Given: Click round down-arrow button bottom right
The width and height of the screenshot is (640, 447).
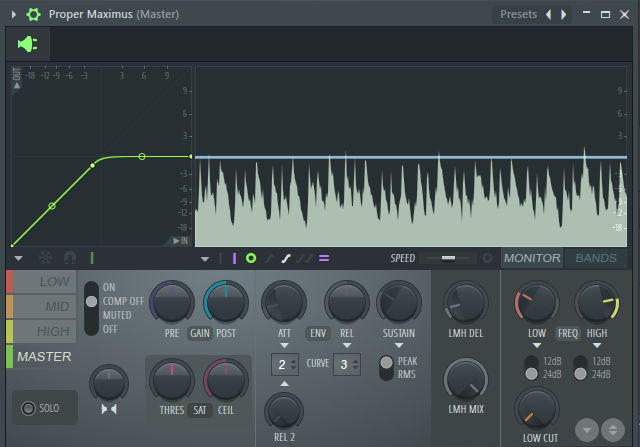Looking at the screenshot, I should (587, 430).
